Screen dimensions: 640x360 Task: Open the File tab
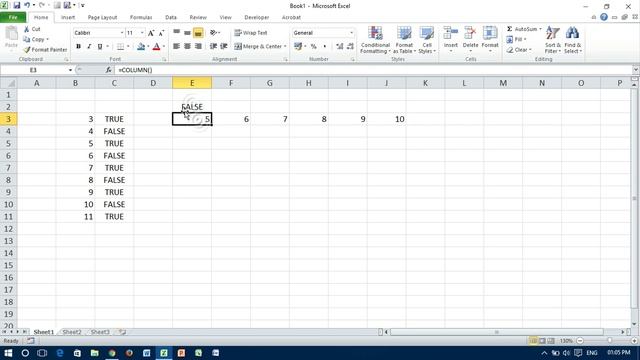click(x=13, y=17)
